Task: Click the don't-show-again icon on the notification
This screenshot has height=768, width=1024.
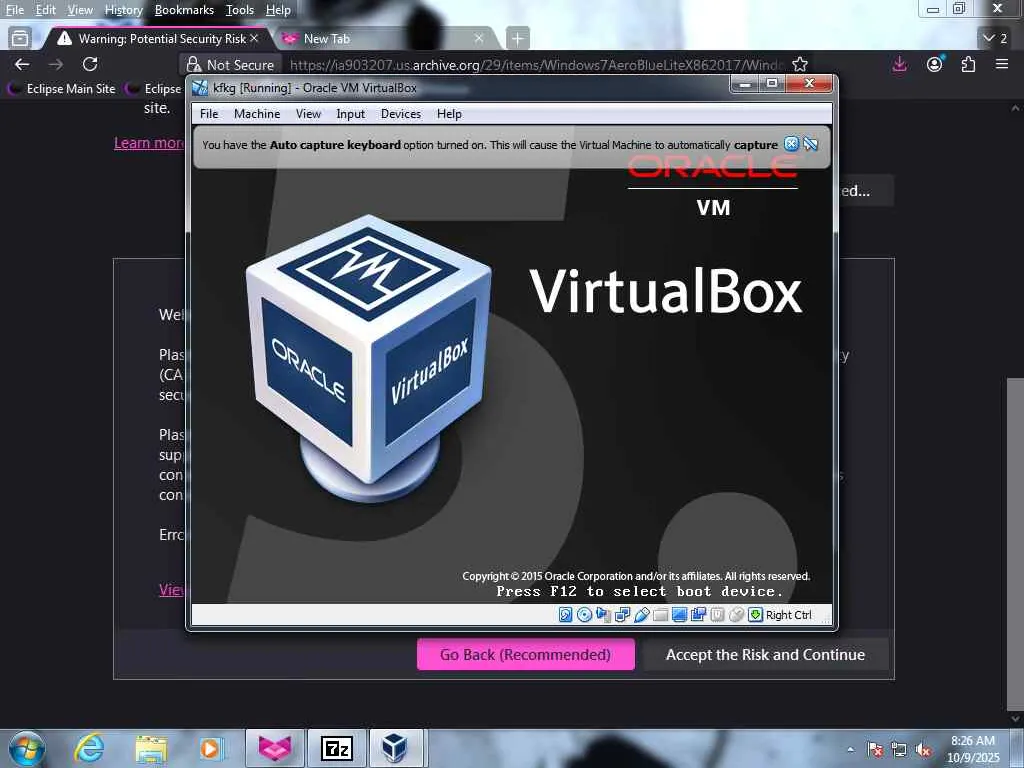Action: pos(810,144)
